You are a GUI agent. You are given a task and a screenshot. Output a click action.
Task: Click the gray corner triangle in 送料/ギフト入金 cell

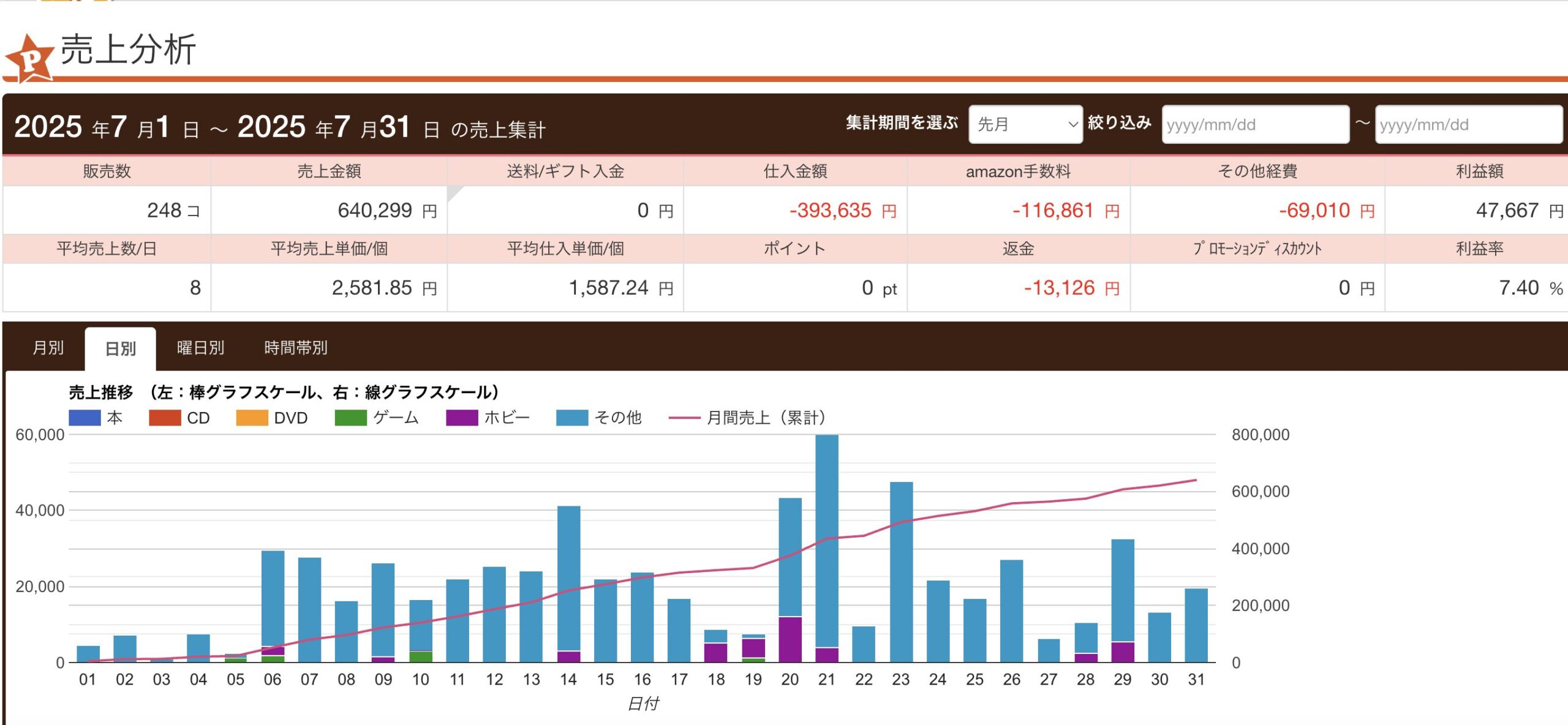coord(453,192)
